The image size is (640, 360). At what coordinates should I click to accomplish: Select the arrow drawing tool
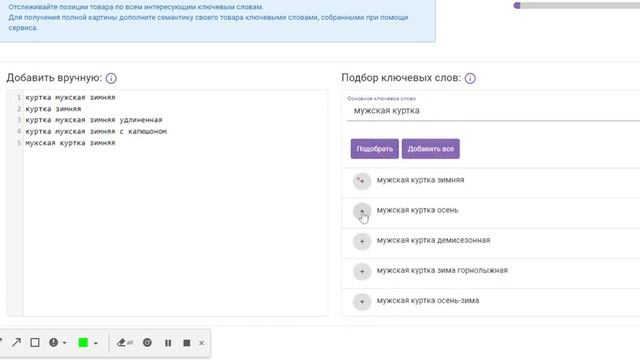pos(16,342)
